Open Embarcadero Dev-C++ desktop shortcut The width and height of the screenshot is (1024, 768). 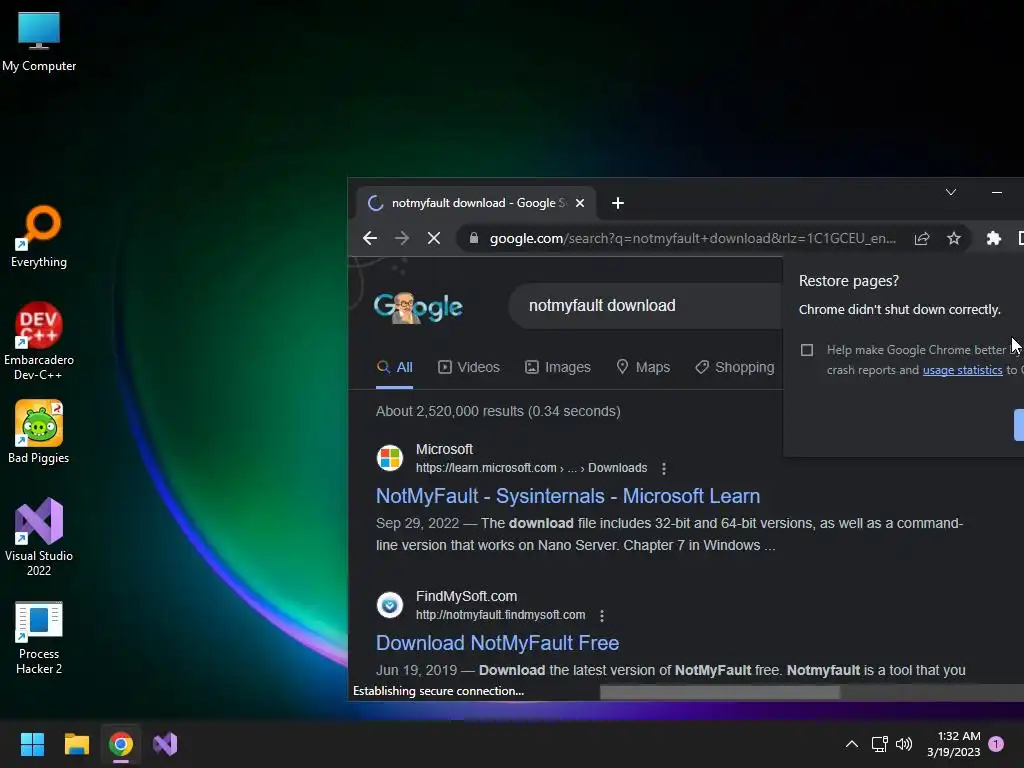point(39,341)
